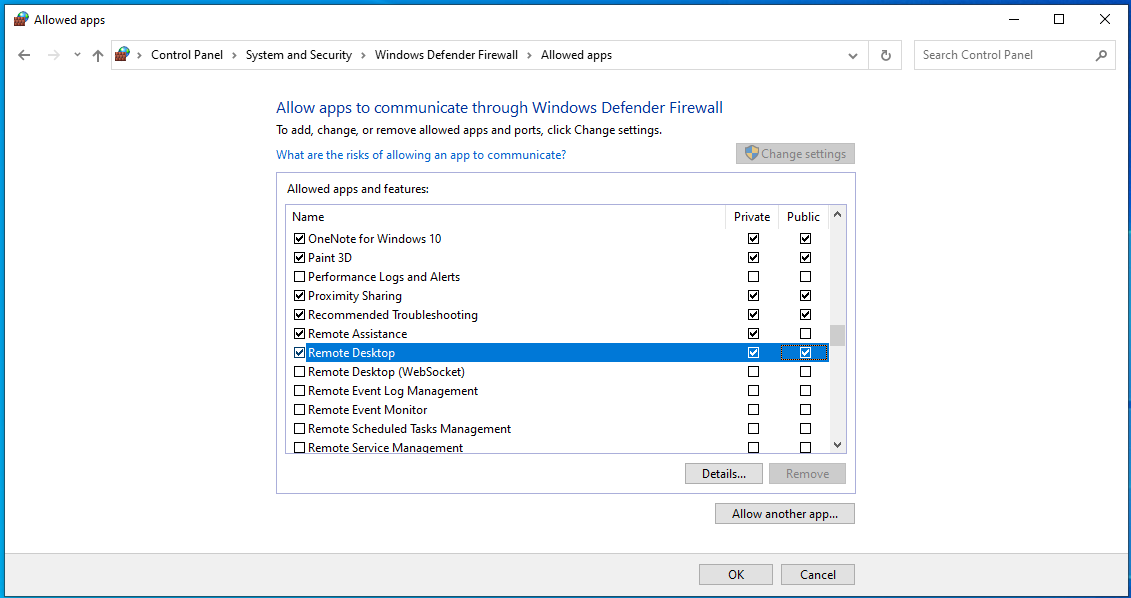Toggle OneNote for Windows 10 Public checkbox

point(806,239)
